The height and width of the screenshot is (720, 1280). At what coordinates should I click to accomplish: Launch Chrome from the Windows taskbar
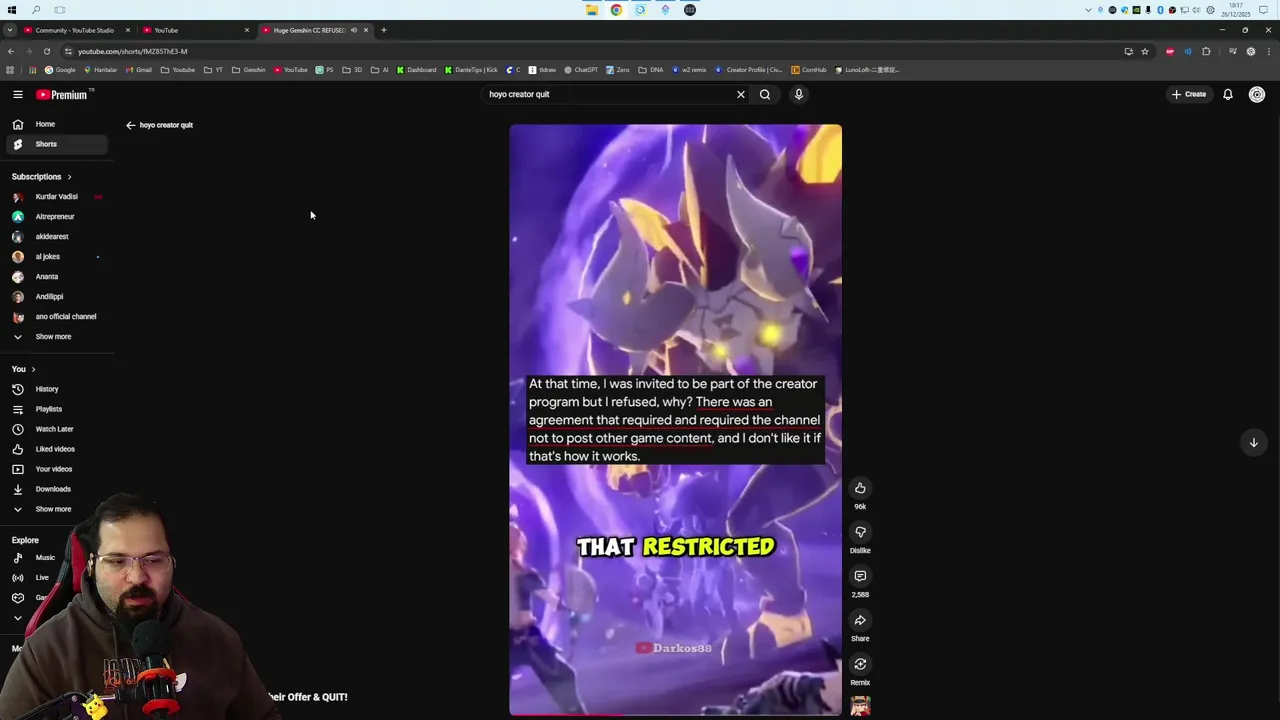pyautogui.click(x=616, y=10)
